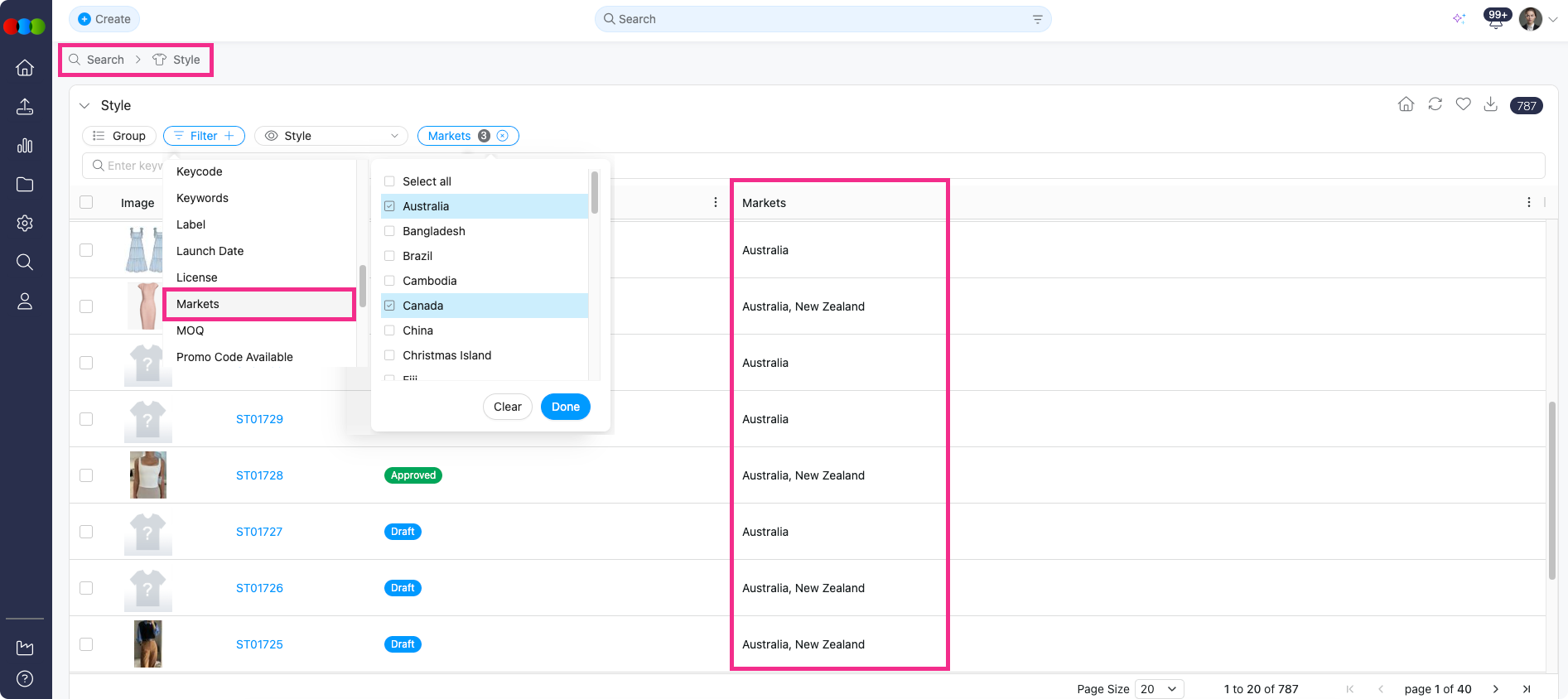Remove the Markets filter chip
1568x699 pixels.
click(x=502, y=136)
